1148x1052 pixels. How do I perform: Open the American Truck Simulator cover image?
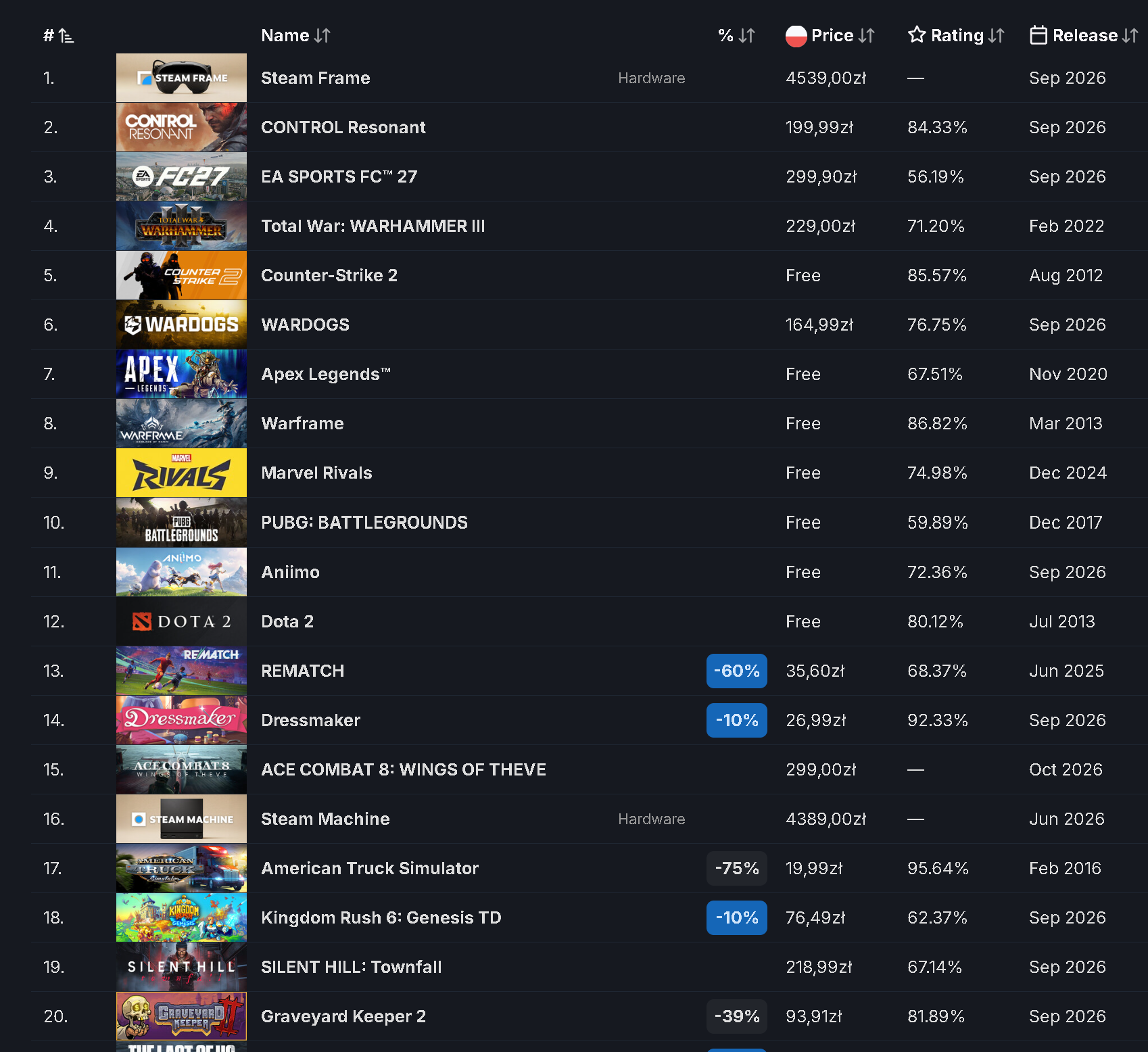[181, 868]
